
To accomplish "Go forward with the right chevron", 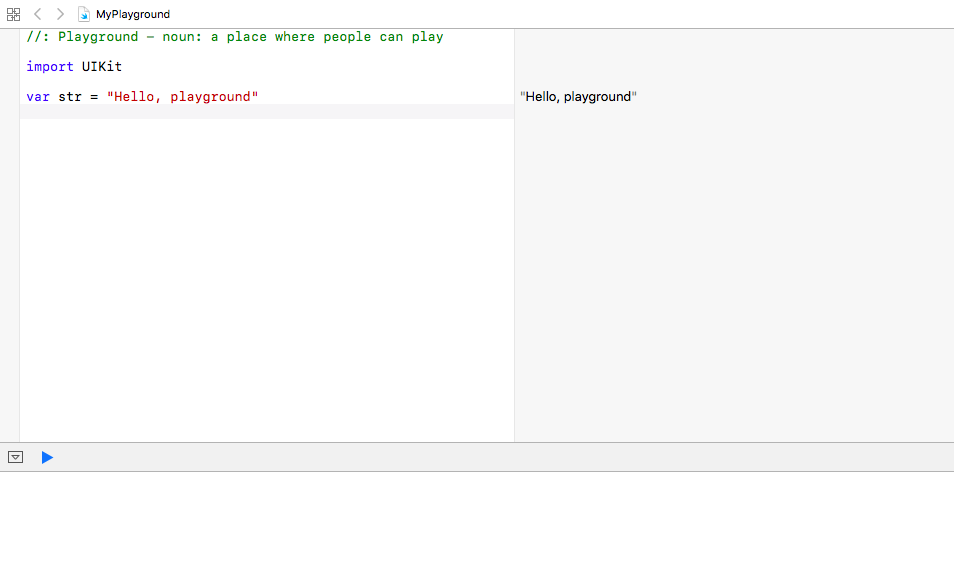I will click(x=60, y=14).
